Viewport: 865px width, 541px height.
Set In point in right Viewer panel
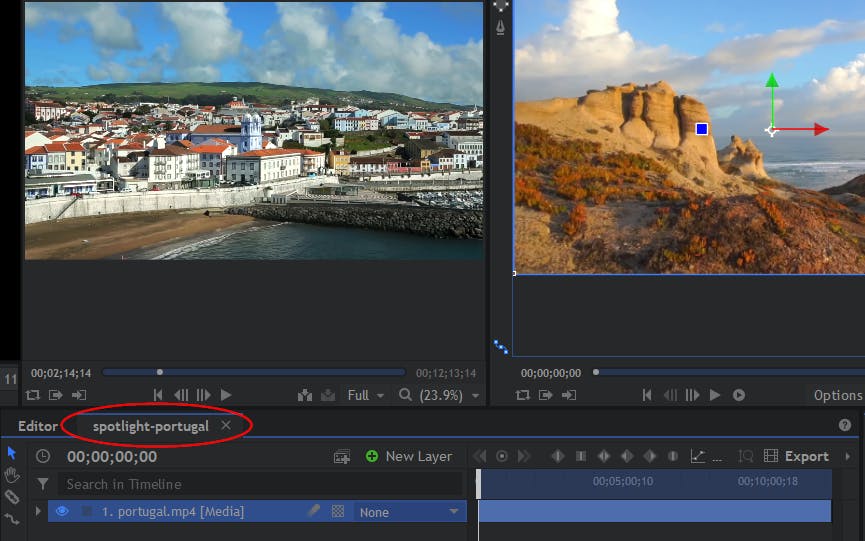click(546, 395)
